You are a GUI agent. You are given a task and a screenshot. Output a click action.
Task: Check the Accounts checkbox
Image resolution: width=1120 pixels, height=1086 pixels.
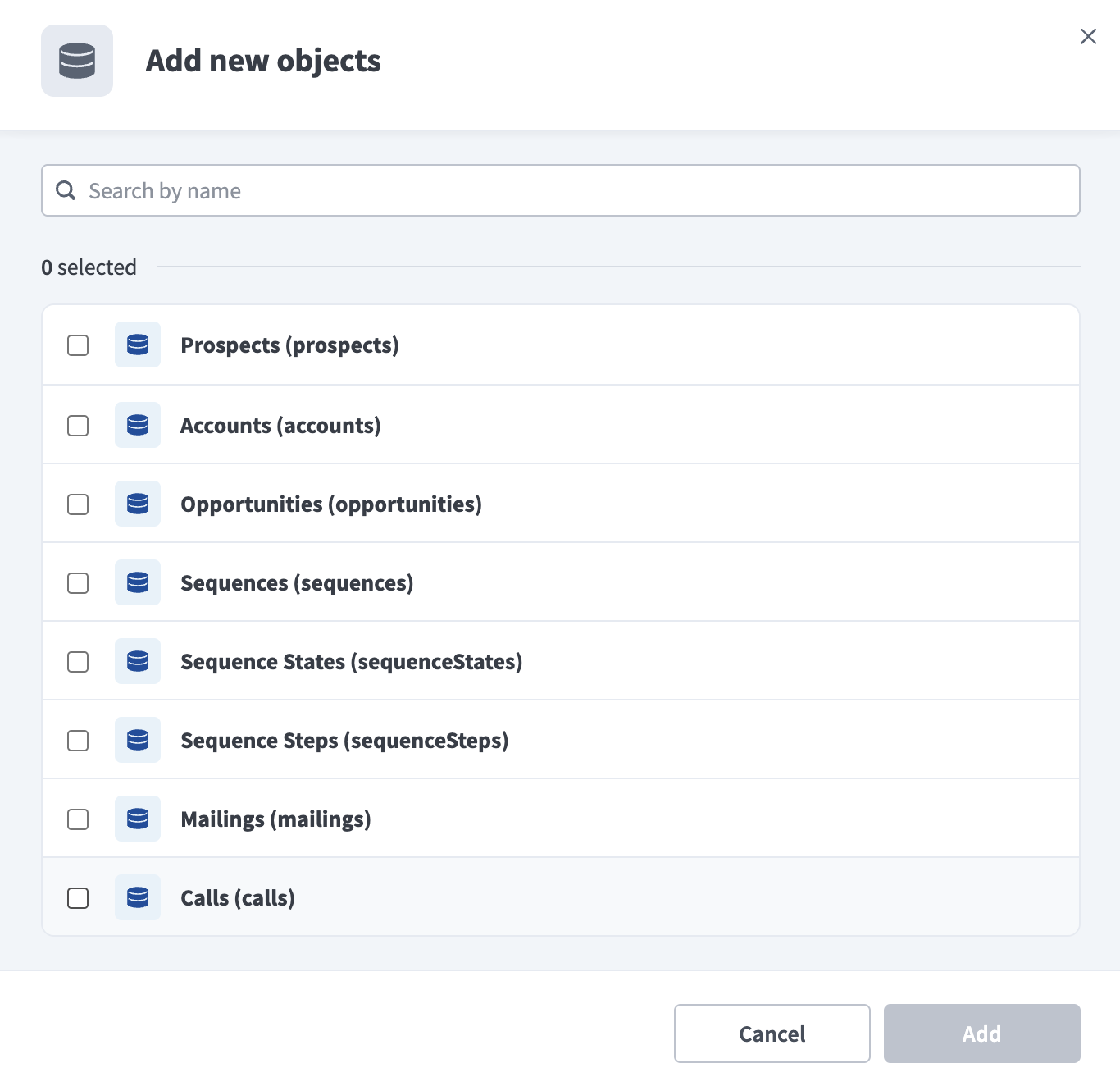pyautogui.click(x=78, y=426)
